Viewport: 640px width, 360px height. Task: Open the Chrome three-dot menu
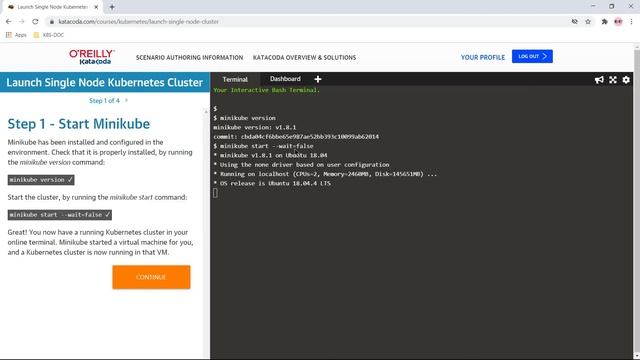coord(631,22)
